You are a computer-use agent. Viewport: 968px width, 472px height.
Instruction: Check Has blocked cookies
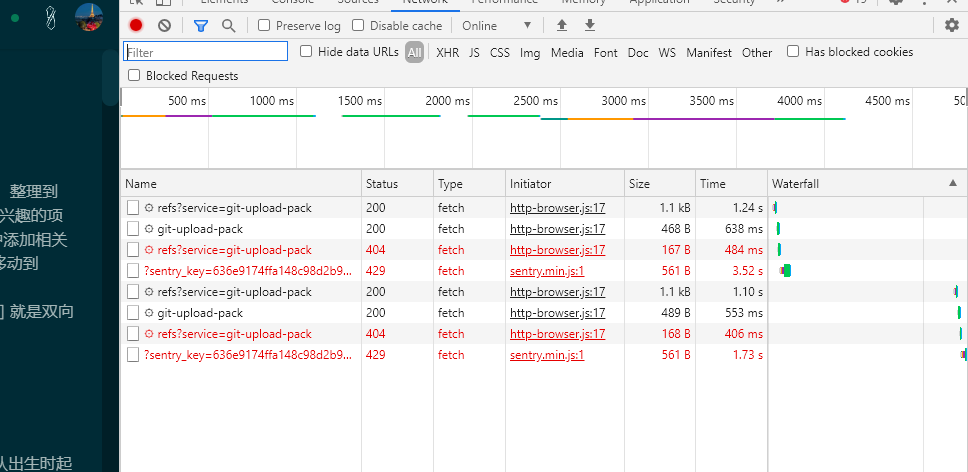point(793,51)
